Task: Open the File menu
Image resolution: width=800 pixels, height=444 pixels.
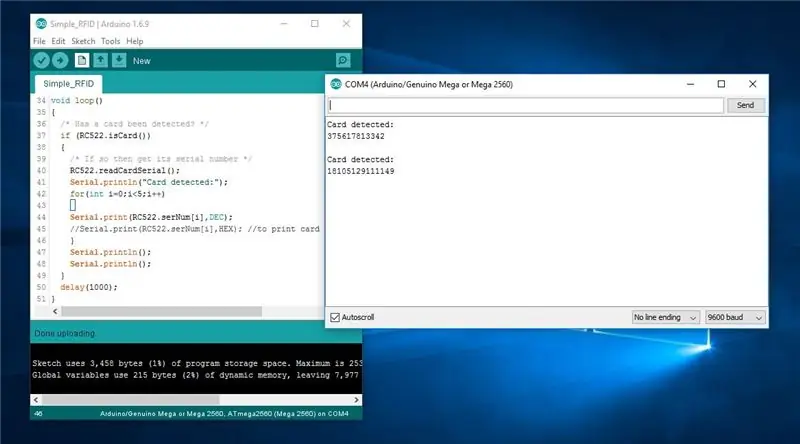Action: point(39,41)
